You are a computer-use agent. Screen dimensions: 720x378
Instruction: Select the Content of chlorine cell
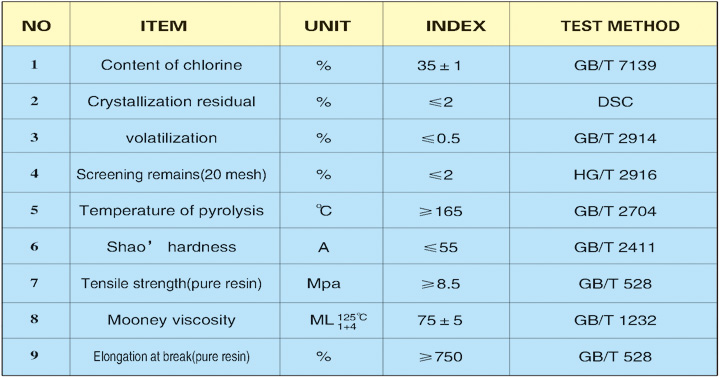(x=171, y=65)
